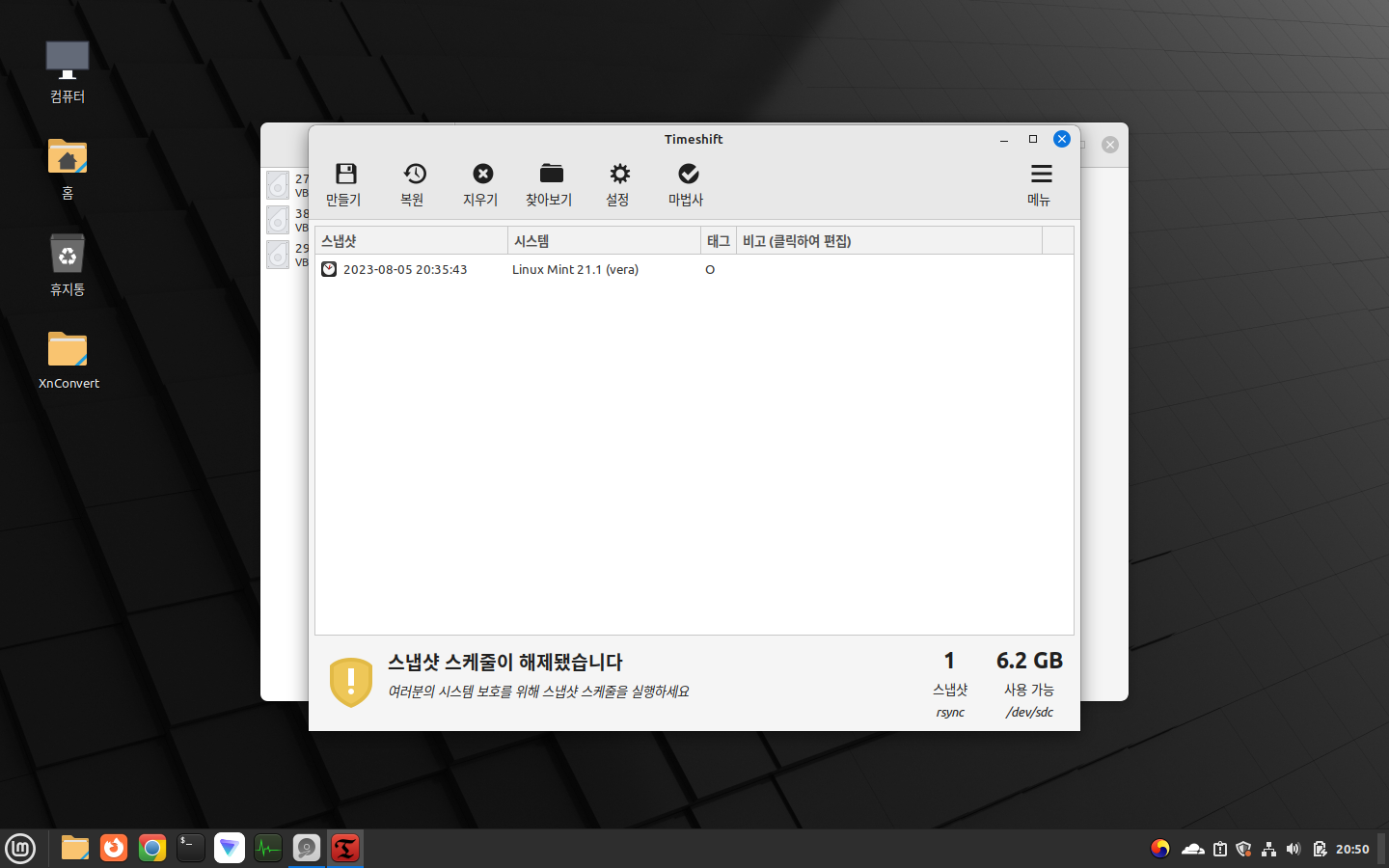The width and height of the screenshot is (1389, 868).
Task: Open the 컴퓨터 desktop icon
Action: (x=68, y=72)
